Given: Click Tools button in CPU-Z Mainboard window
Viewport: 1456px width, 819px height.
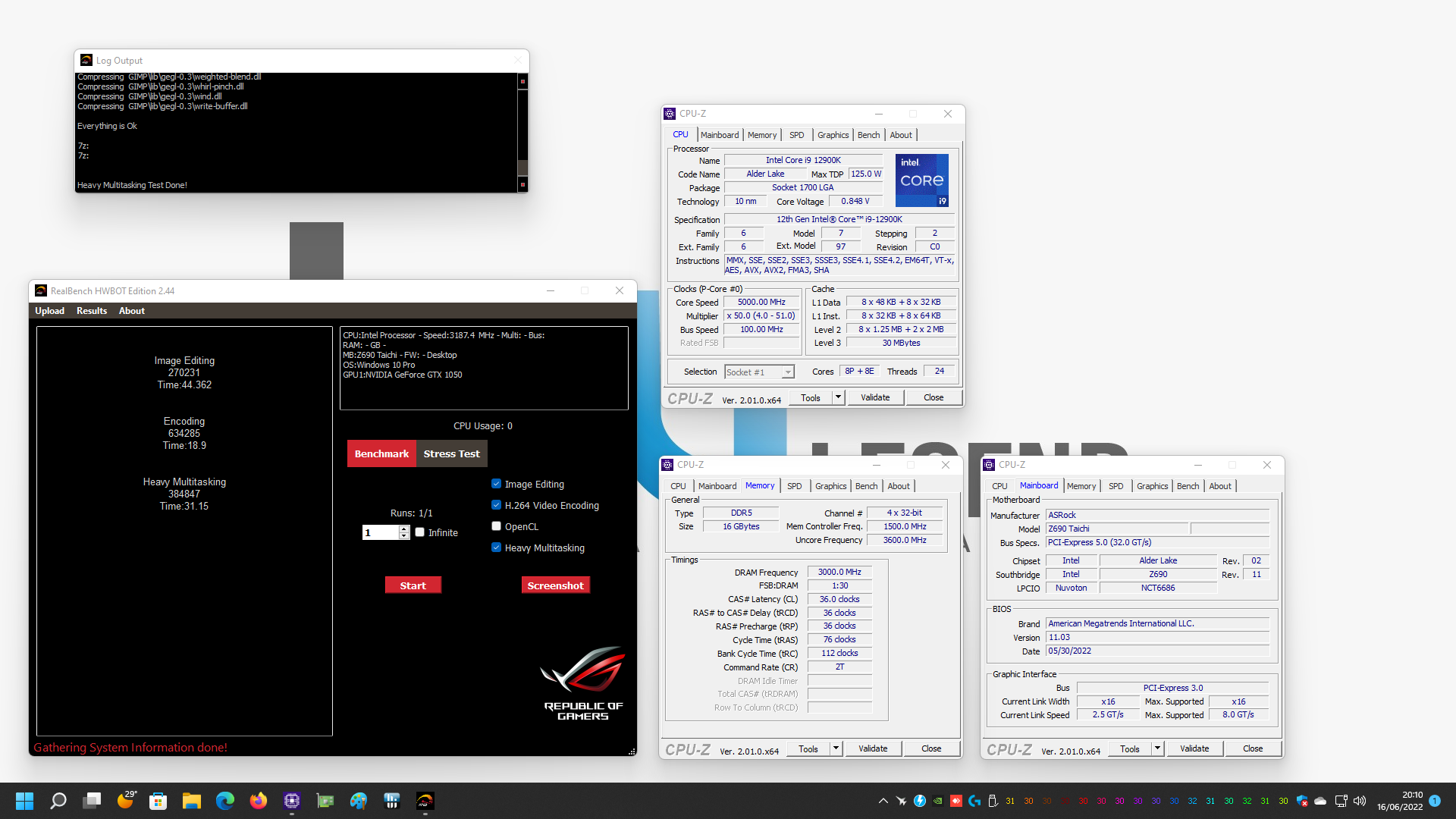Looking at the screenshot, I should tap(1129, 748).
